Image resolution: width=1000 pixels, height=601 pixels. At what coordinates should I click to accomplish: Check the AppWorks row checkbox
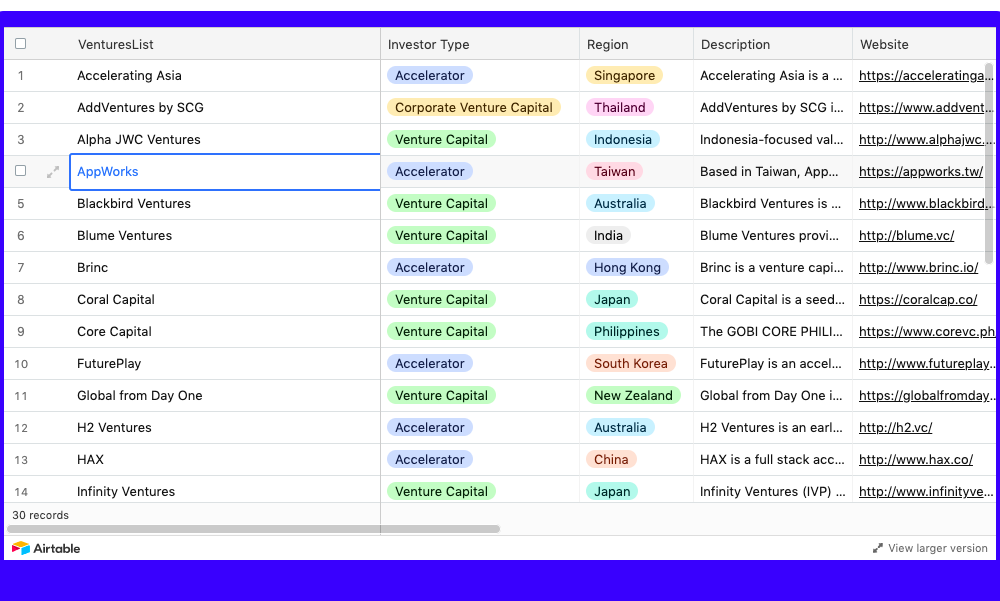(x=20, y=171)
